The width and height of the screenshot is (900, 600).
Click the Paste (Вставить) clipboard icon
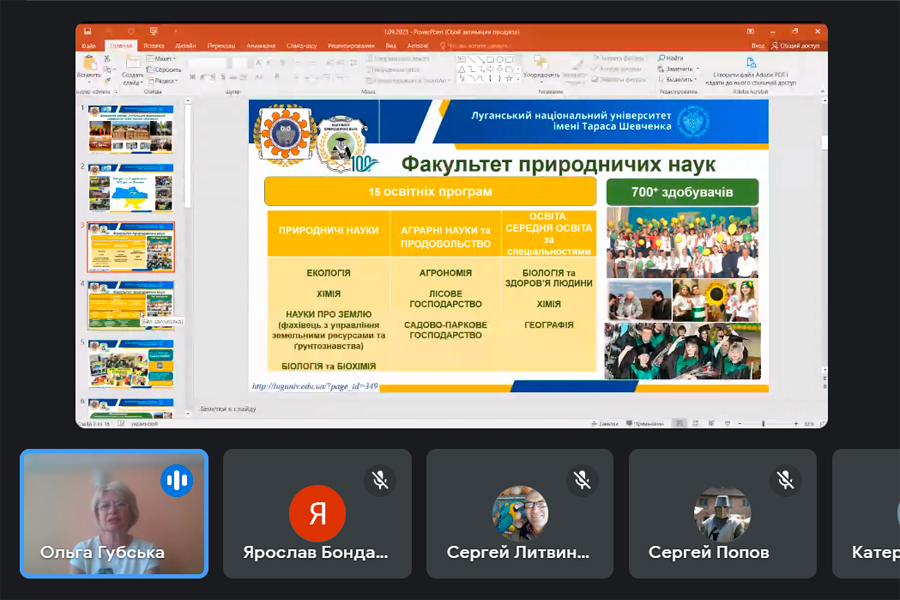89,64
